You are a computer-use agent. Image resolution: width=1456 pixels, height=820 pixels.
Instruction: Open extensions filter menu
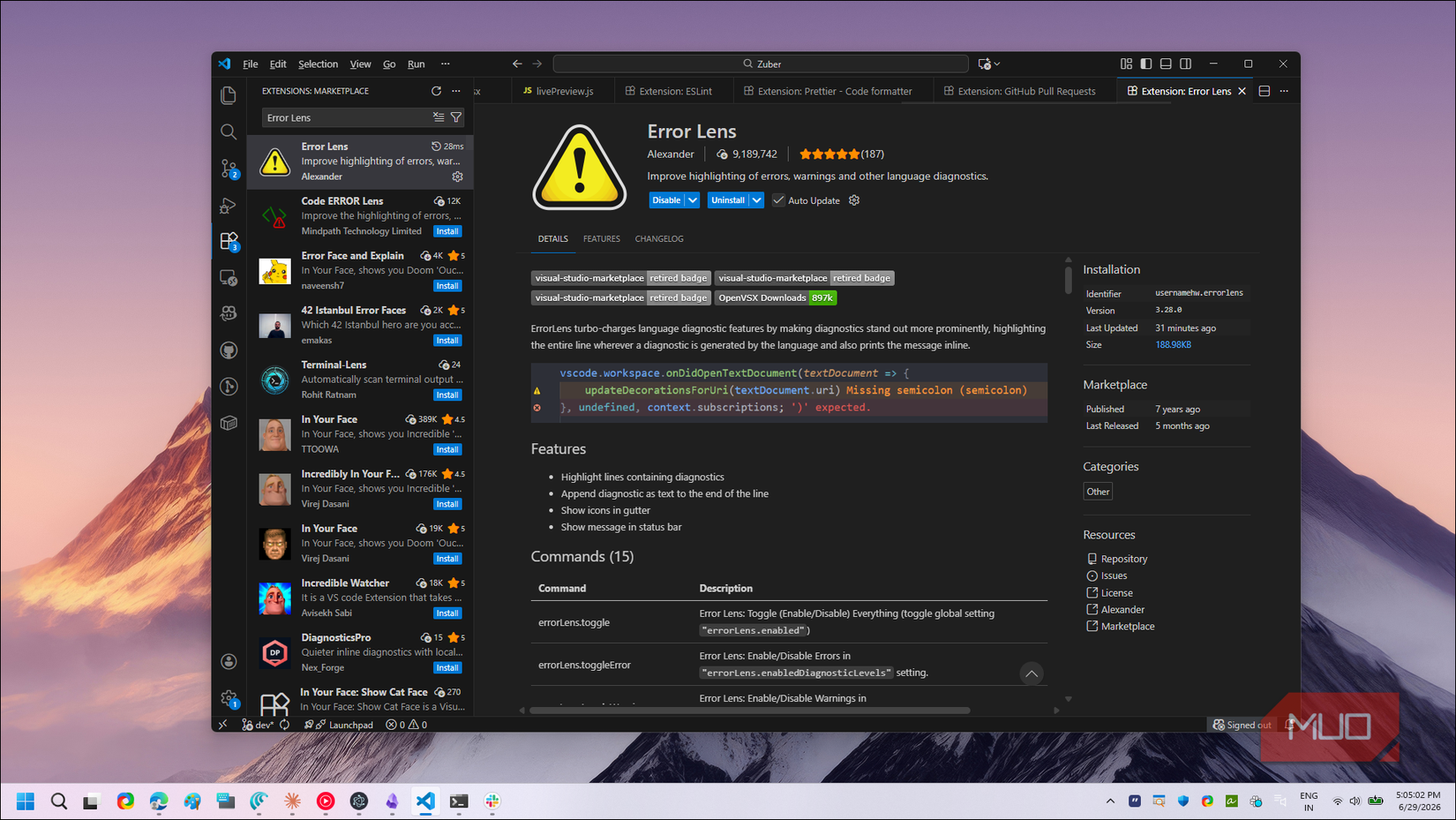[x=456, y=117]
